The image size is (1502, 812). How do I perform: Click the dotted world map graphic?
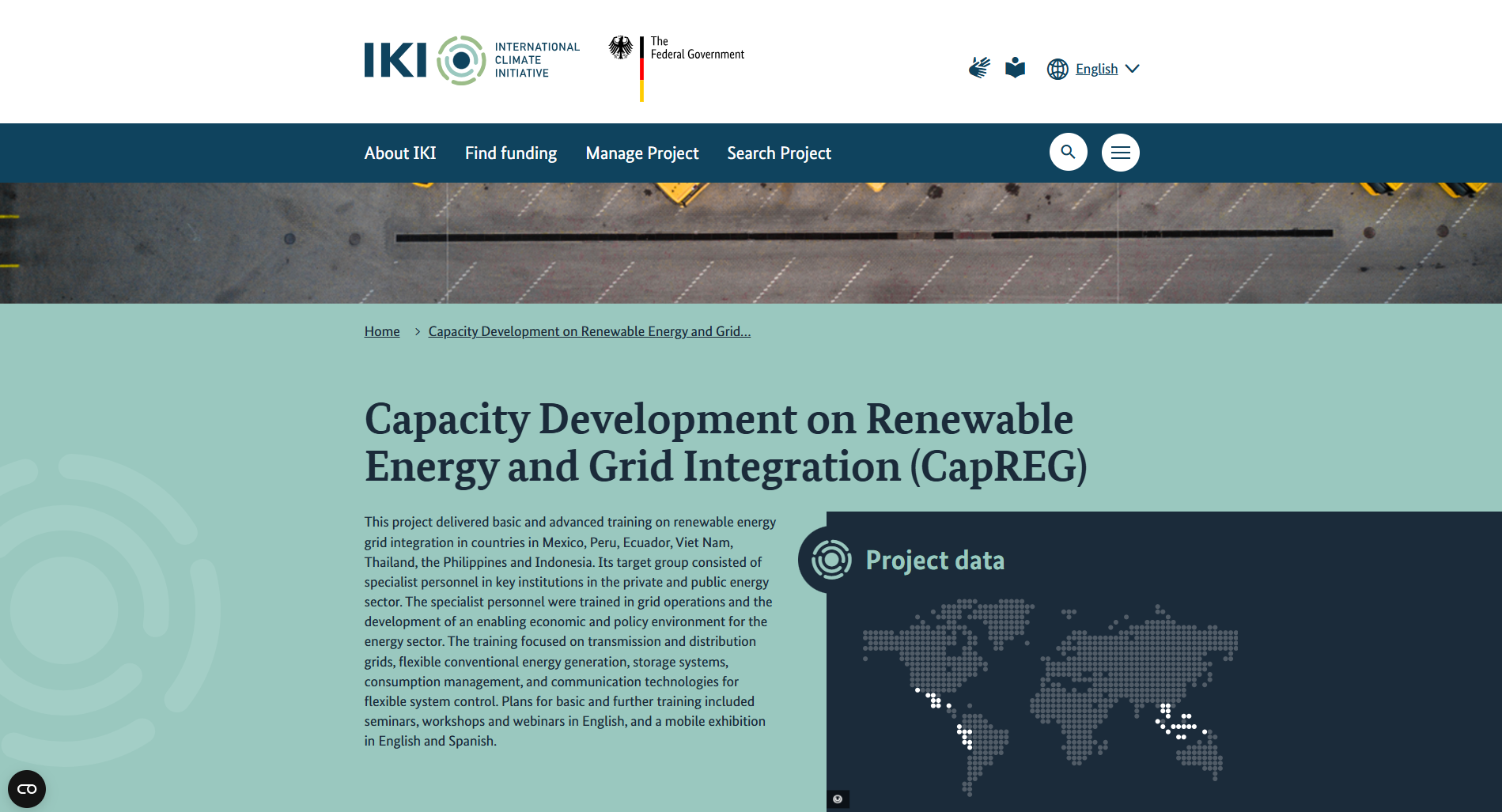tap(1050, 688)
